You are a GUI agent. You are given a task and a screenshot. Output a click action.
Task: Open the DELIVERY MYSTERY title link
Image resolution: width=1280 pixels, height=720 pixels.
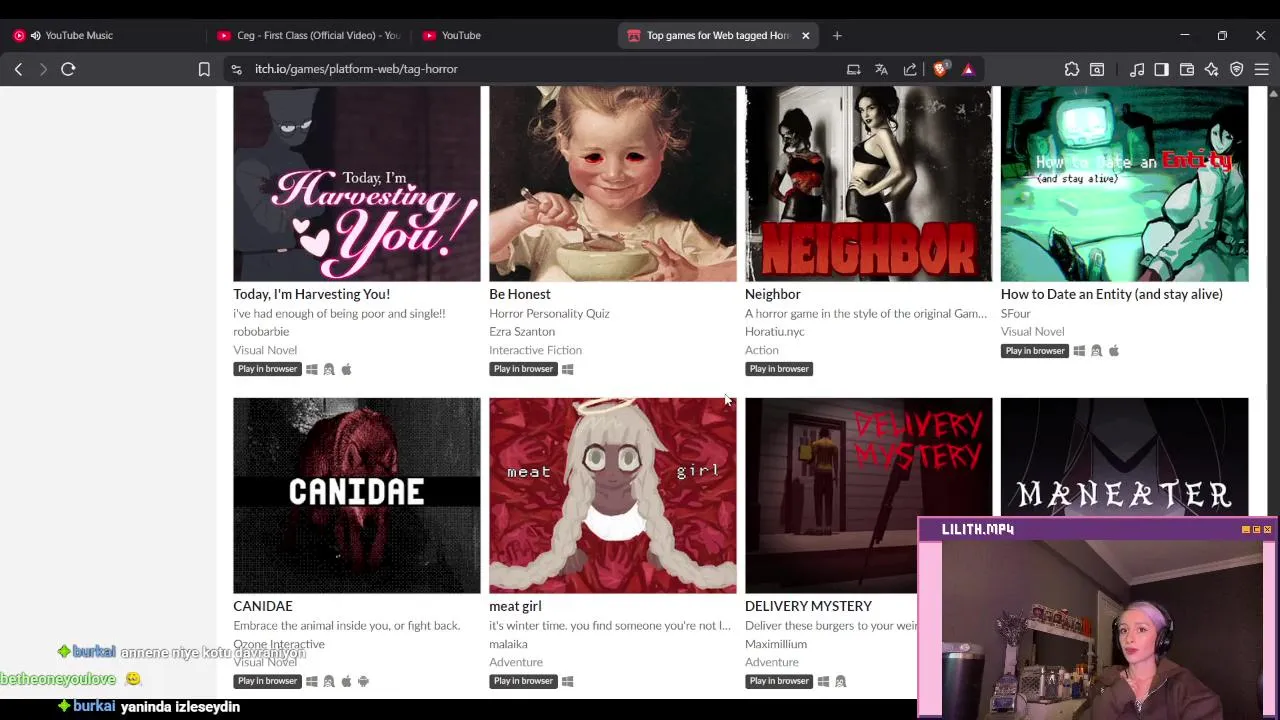[x=808, y=606]
